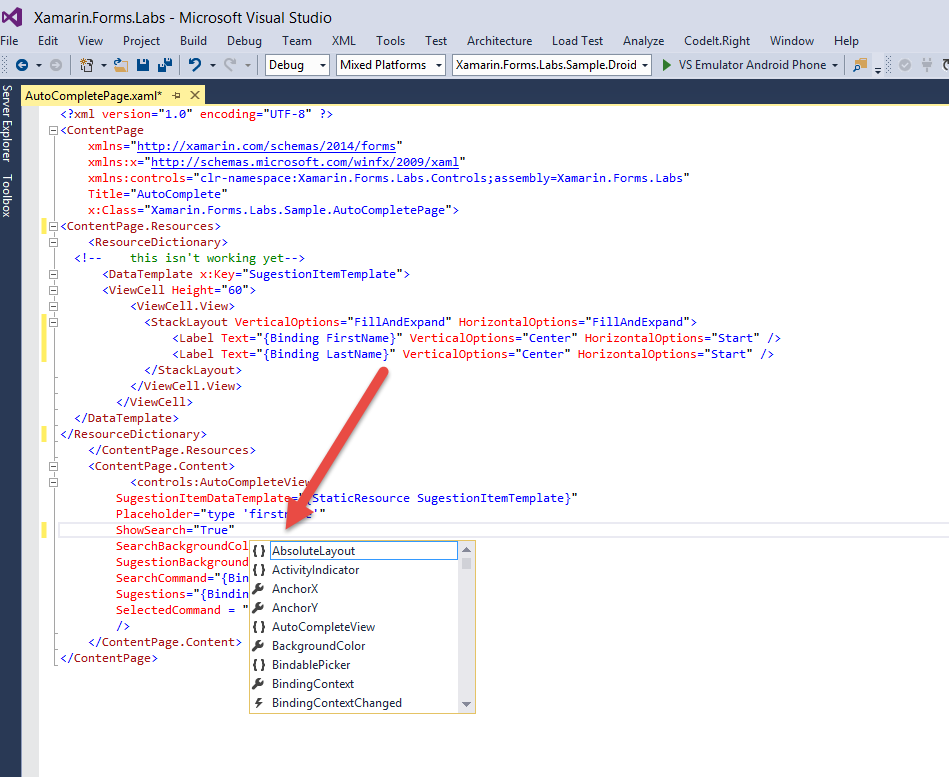Screen dimensions: 949x777
Task: Open the Edit menu
Action: pyautogui.click(x=48, y=41)
